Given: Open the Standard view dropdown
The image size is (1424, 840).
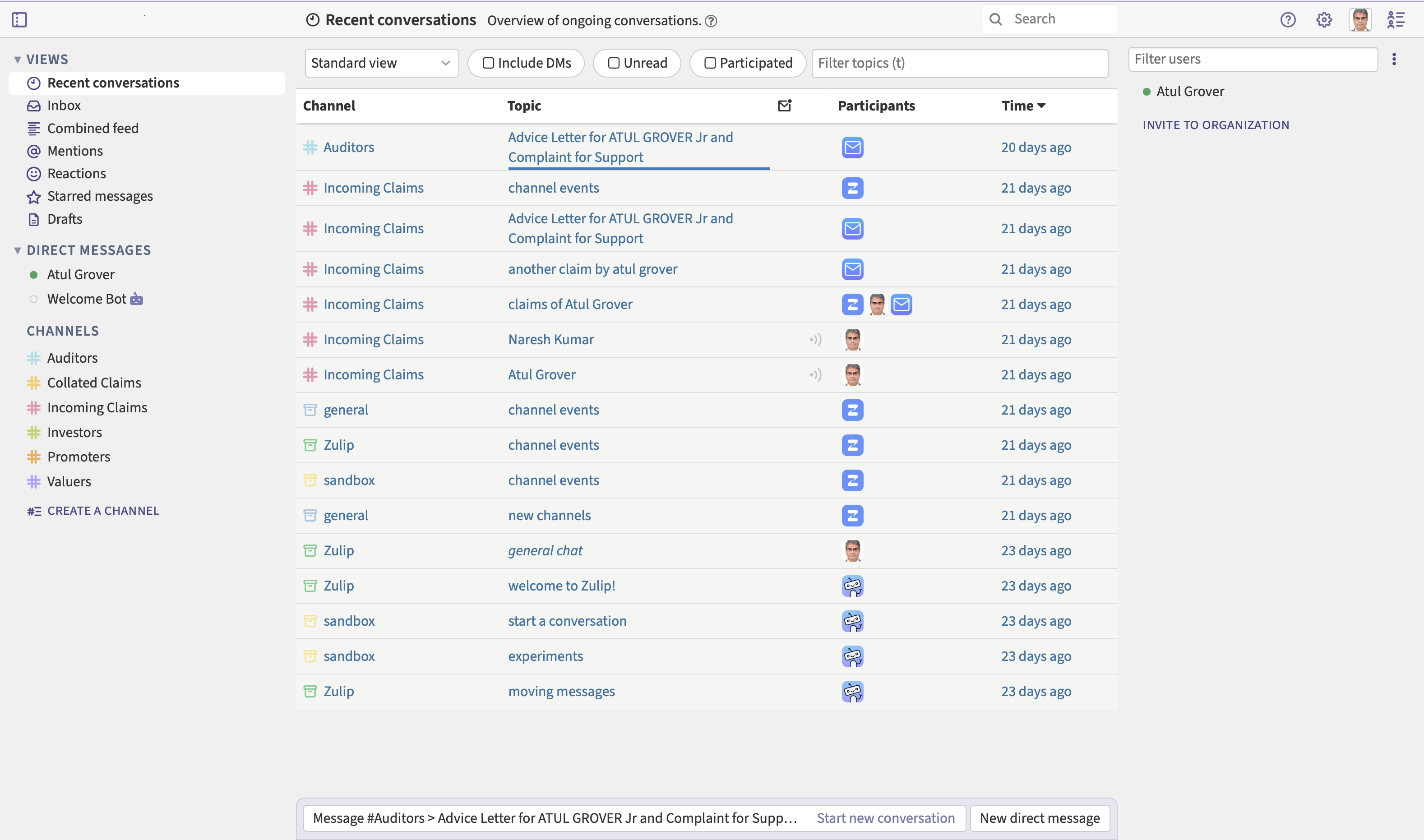Looking at the screenshot, I should pos(381,63).
